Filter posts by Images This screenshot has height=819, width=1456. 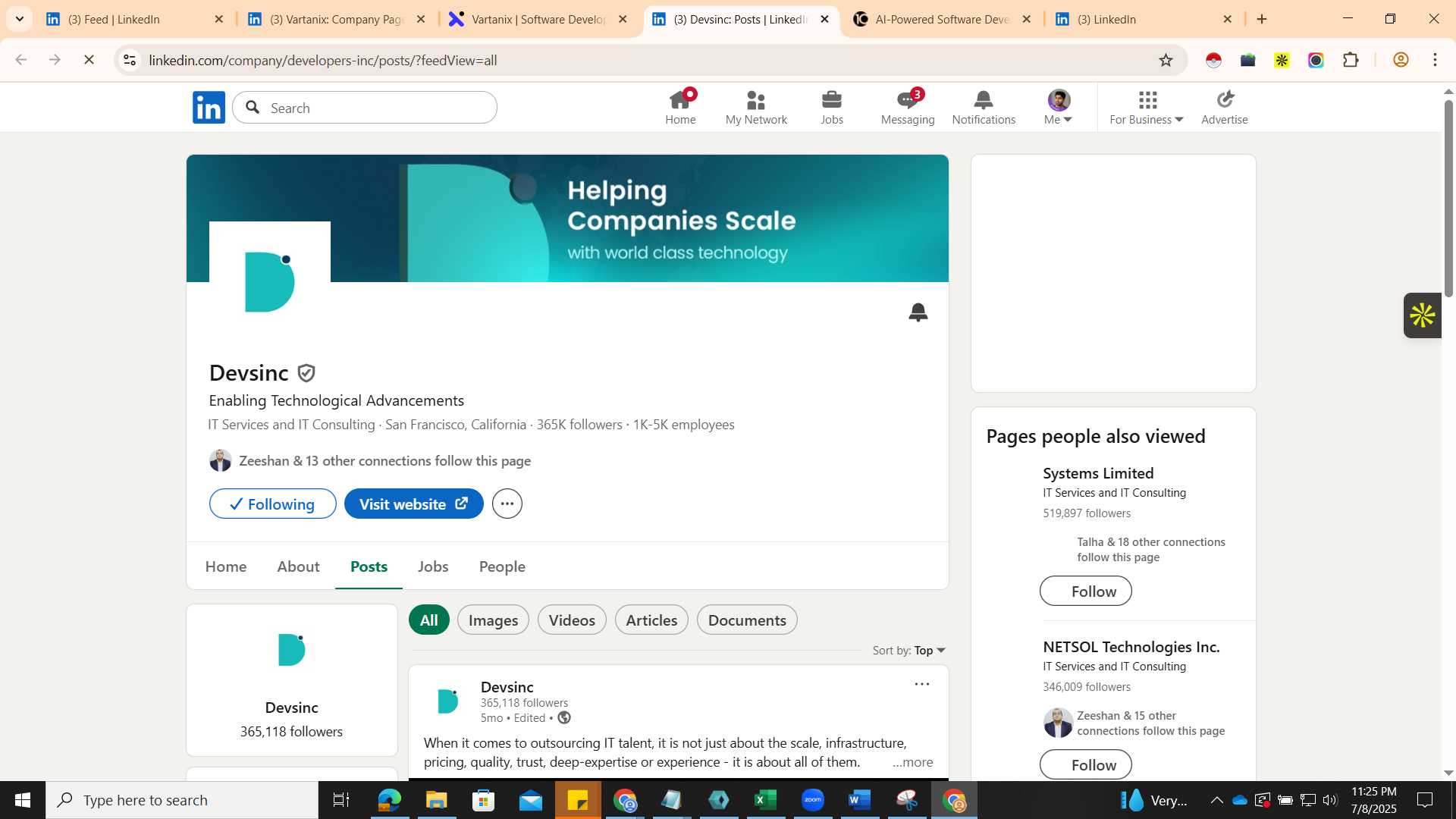click(493, 620)
